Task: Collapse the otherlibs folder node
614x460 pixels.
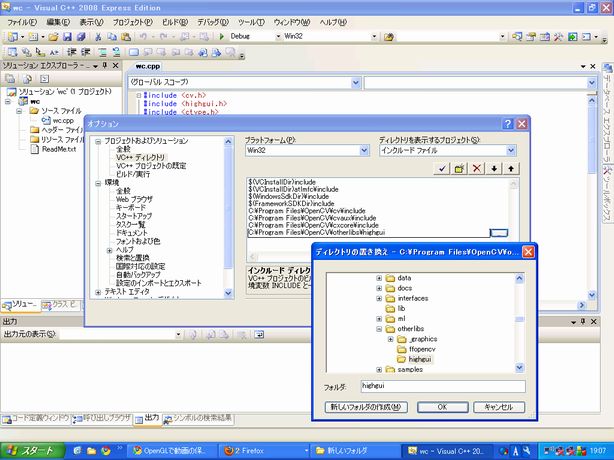Action: click(379, 329)
